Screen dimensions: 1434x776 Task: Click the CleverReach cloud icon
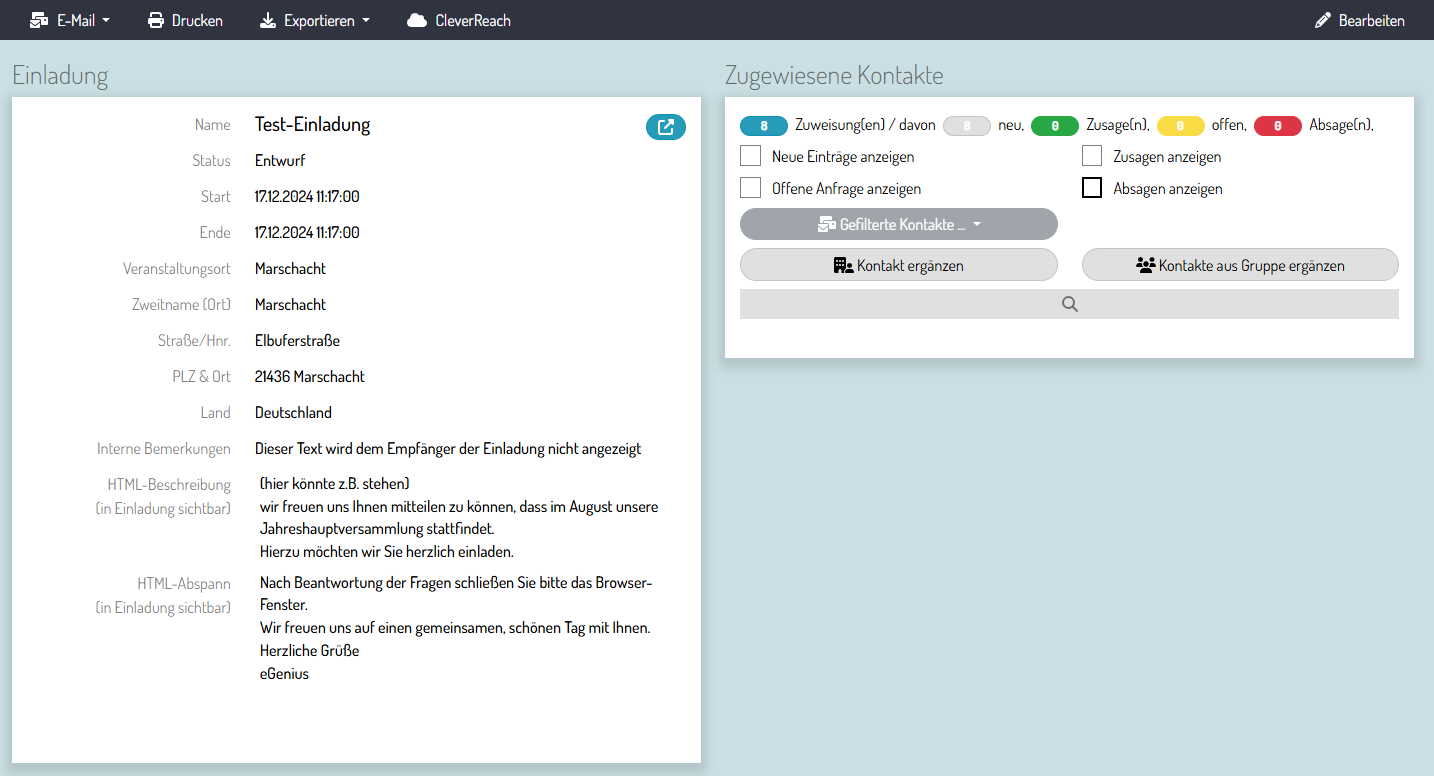click(x=417, y=20)
